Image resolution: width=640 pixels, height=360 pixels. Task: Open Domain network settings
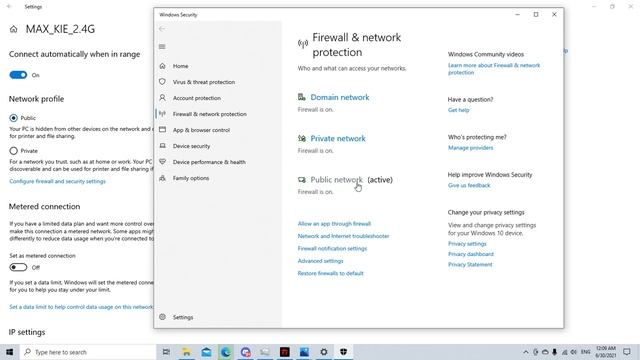[340, 97]
